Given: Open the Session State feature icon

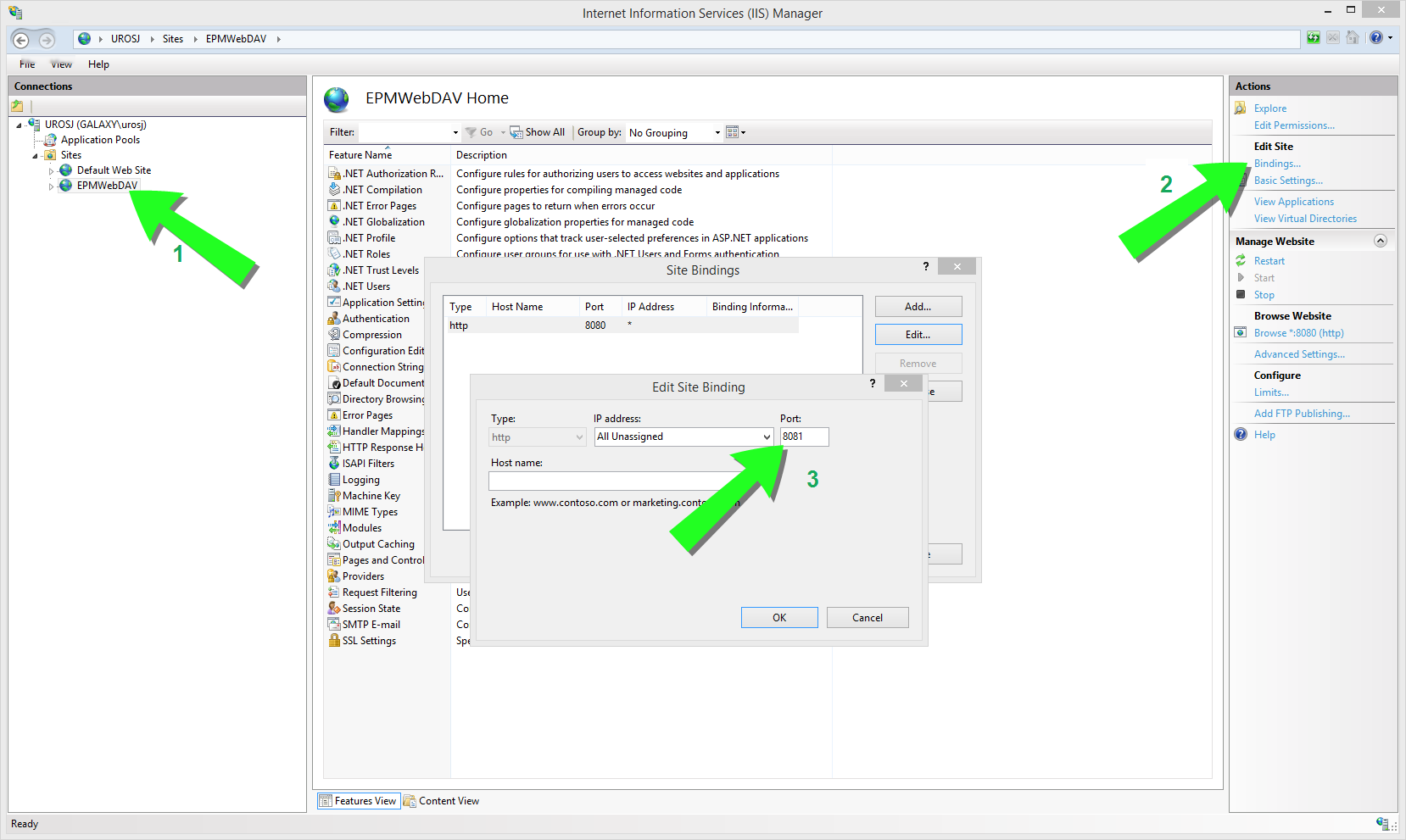Looking at the screenshot, I should (334, 609).
